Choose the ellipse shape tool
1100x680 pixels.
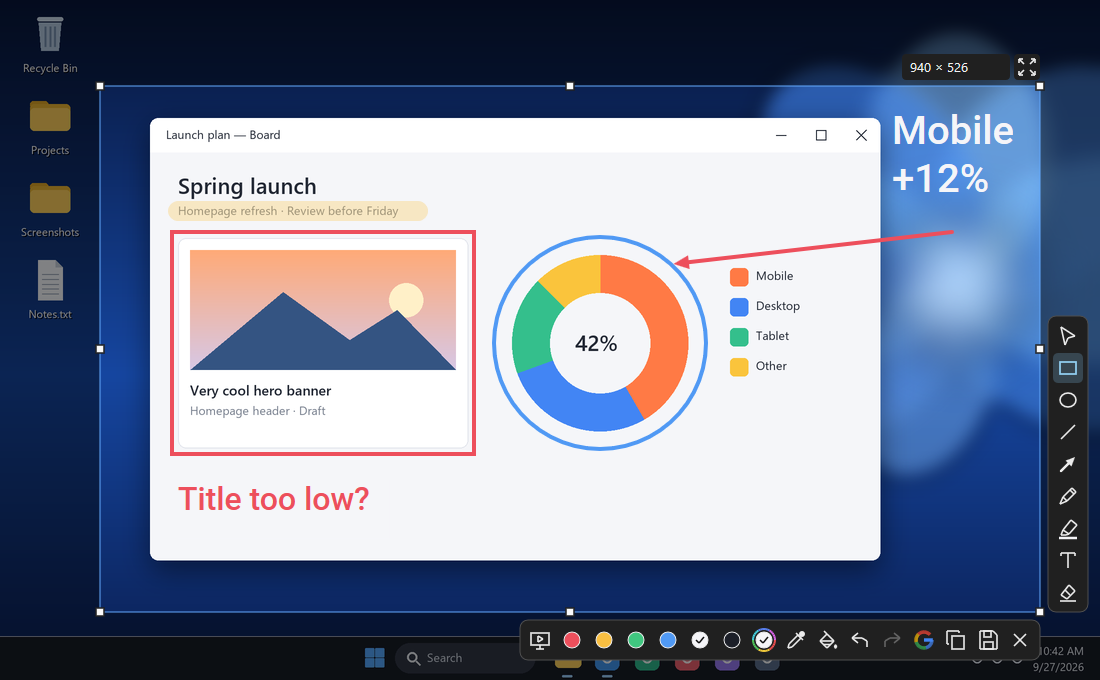point(1068,400)
